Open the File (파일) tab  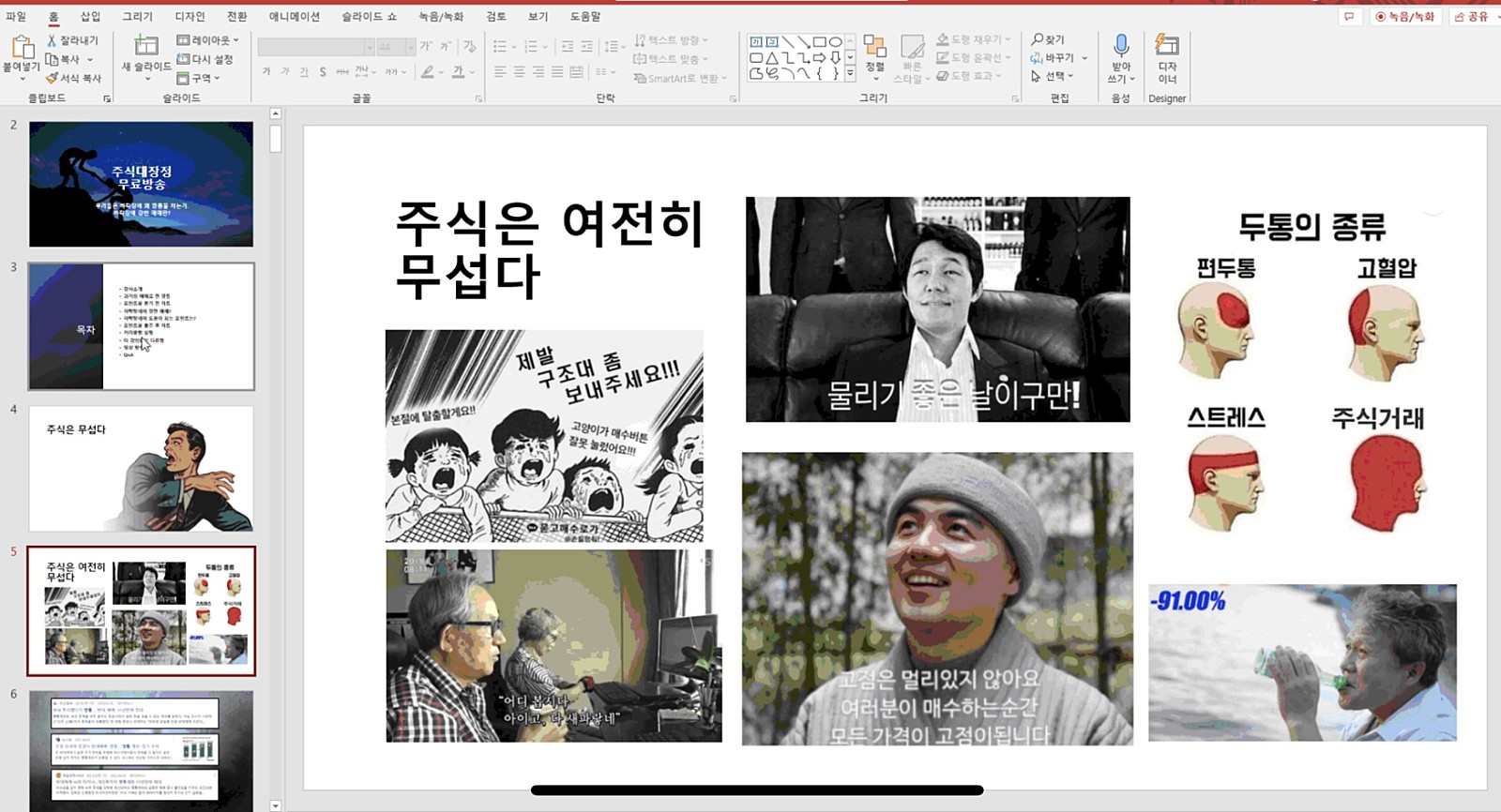click(16, 16)
